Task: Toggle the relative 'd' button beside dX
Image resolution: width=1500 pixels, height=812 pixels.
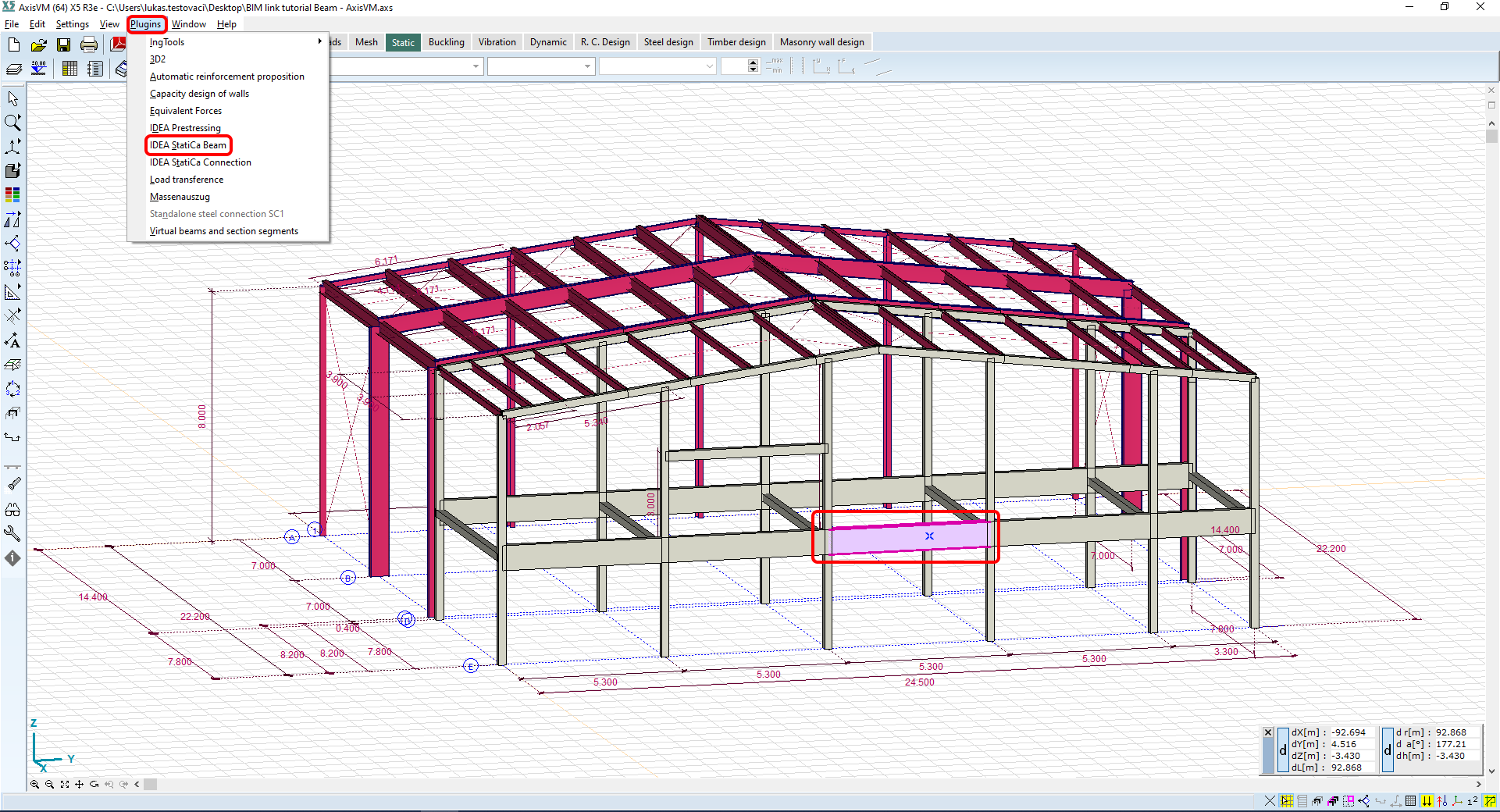Action: click(1282, 750)
